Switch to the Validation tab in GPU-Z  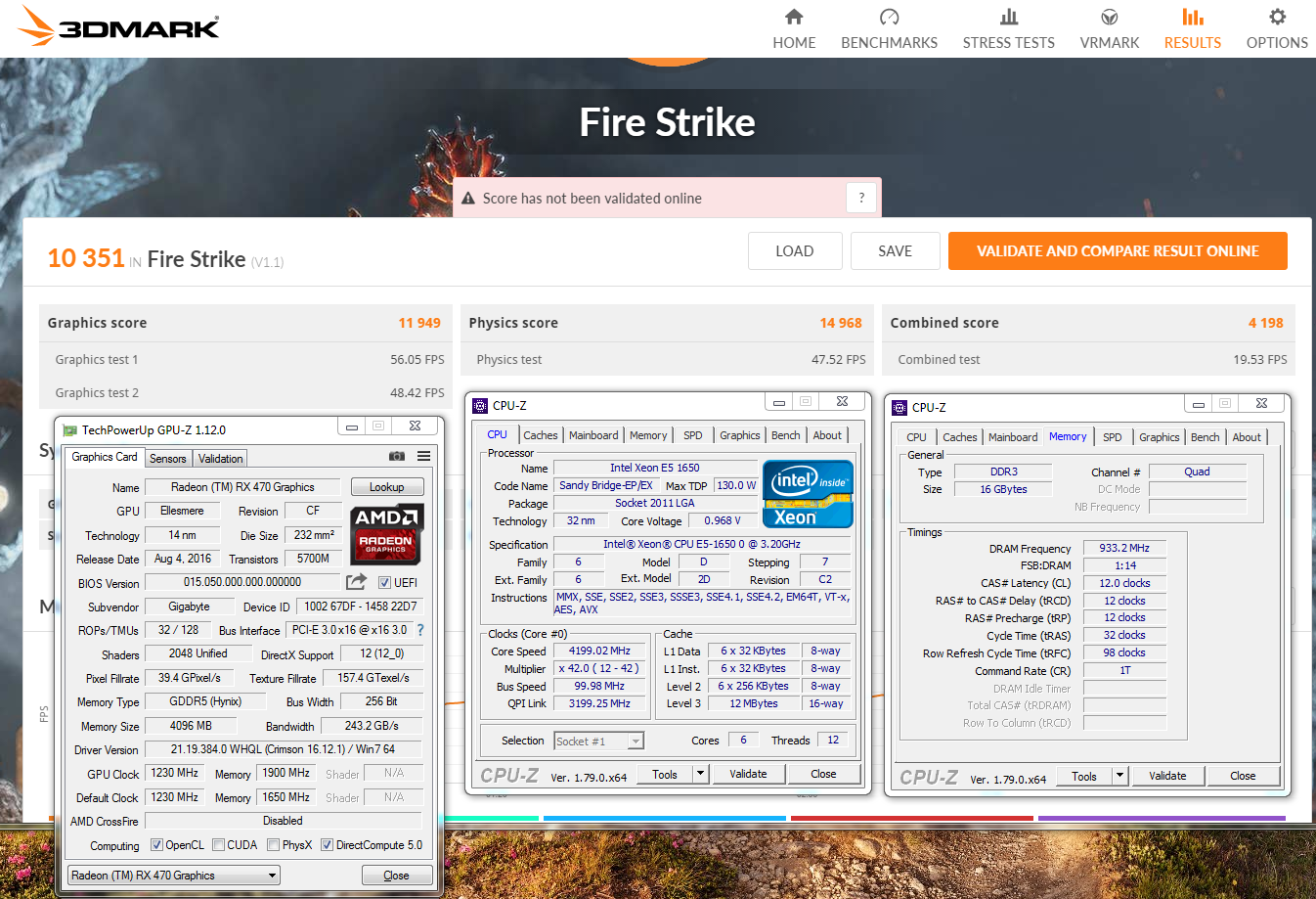pyautogui.click(x=220, y=459)
